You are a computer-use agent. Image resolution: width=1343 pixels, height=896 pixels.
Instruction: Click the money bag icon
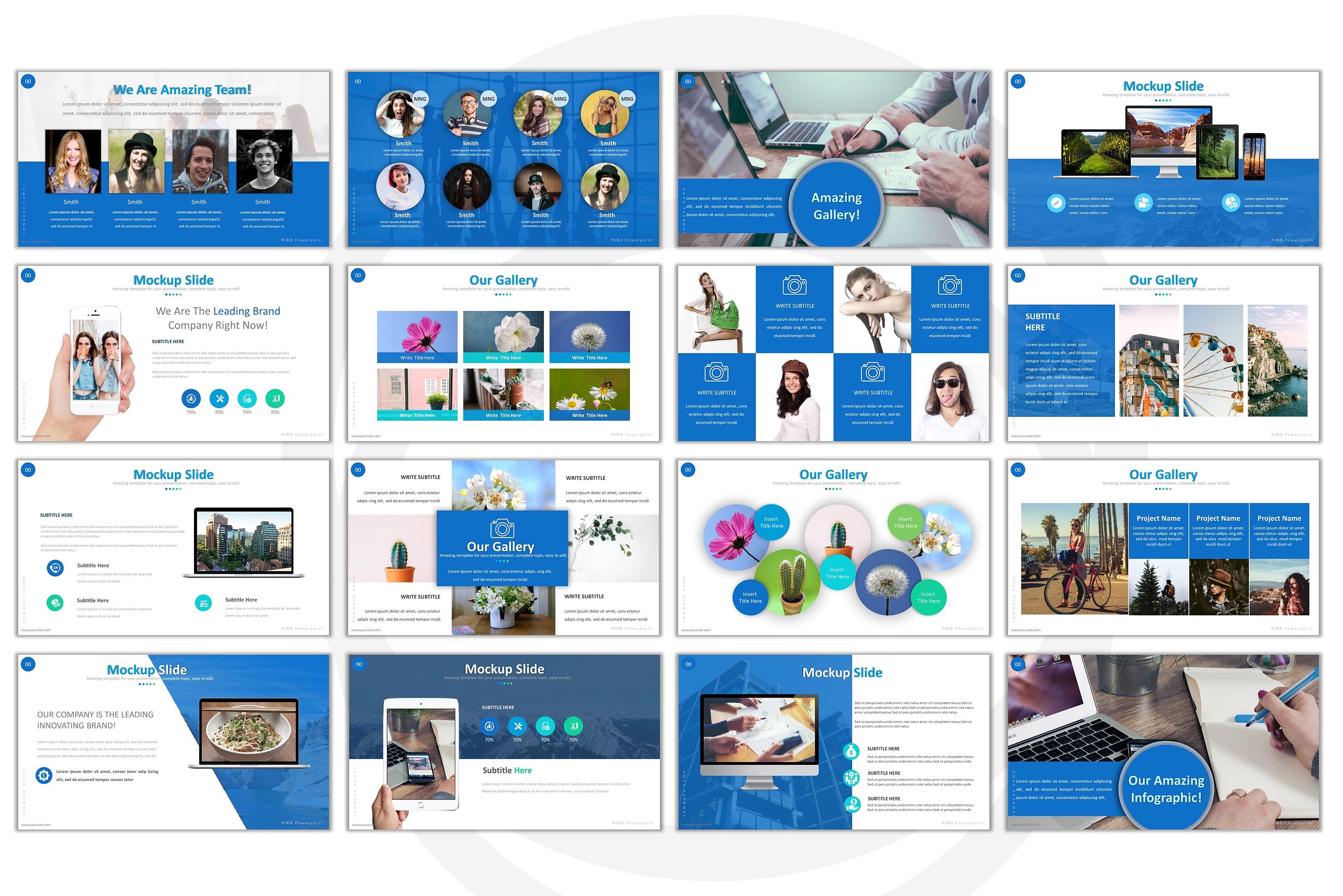click(851, 751)
